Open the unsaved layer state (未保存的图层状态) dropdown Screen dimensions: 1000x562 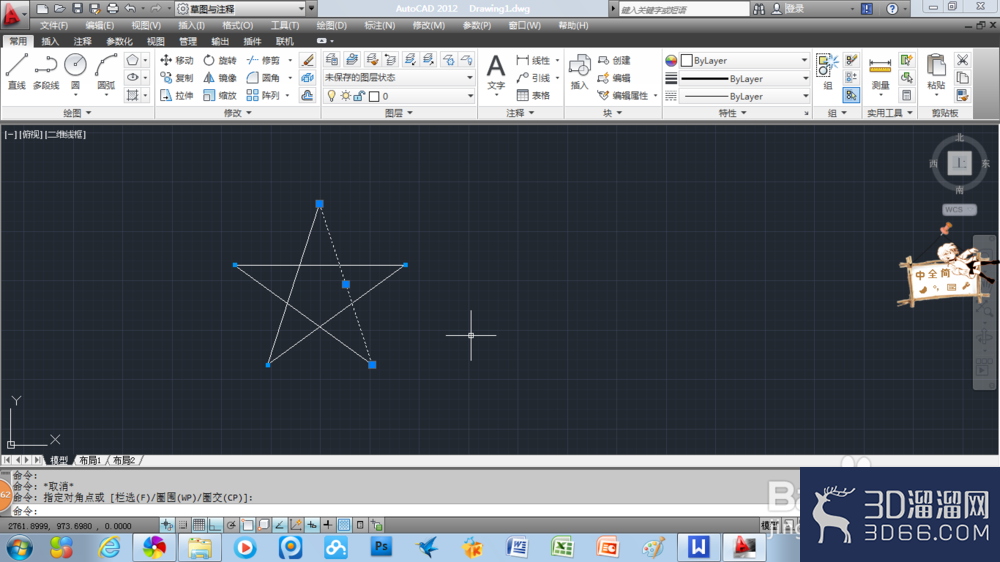(399, 77)
